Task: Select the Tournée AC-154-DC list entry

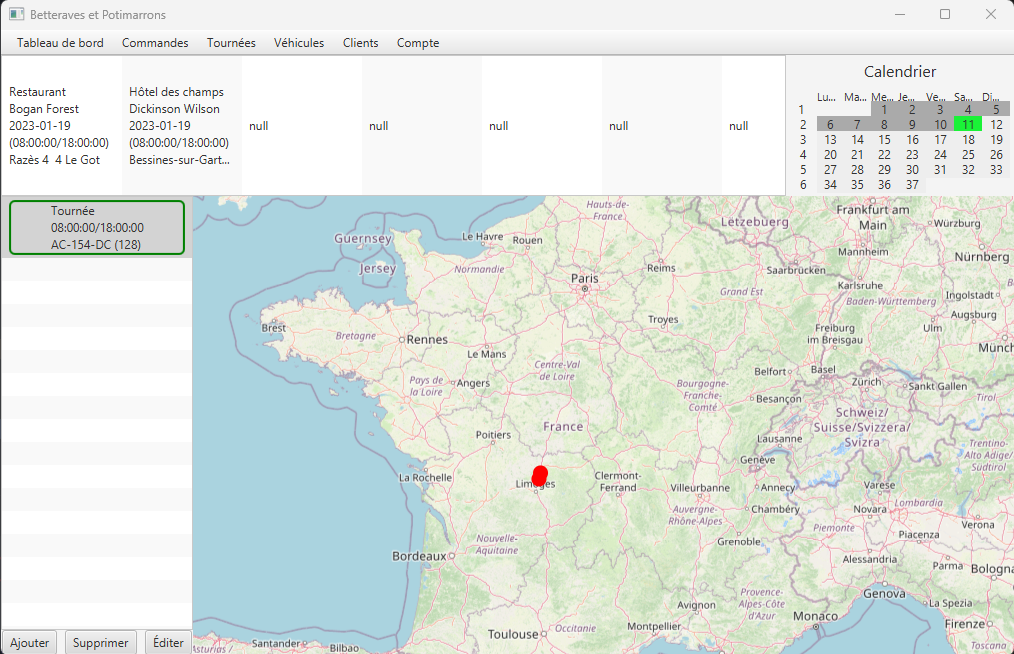Action: (x=96, y=227)
